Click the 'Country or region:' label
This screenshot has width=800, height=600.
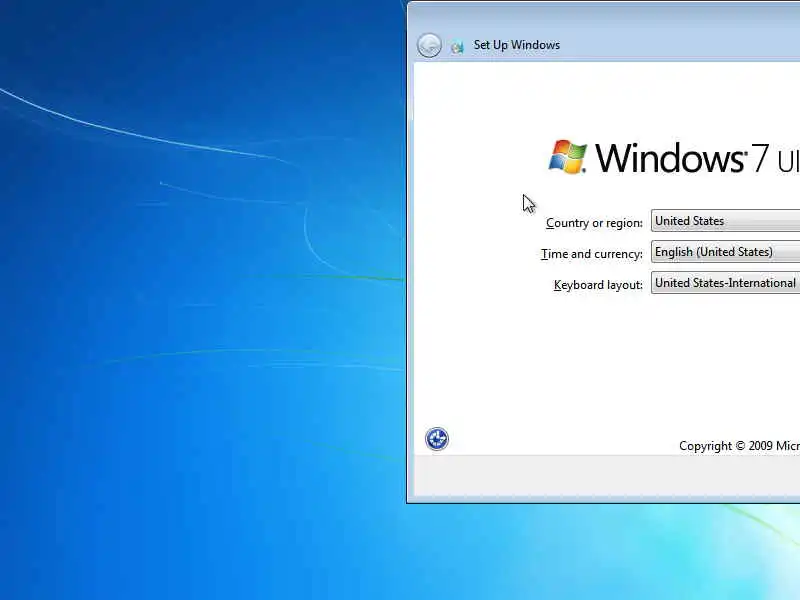coord(594,223)
